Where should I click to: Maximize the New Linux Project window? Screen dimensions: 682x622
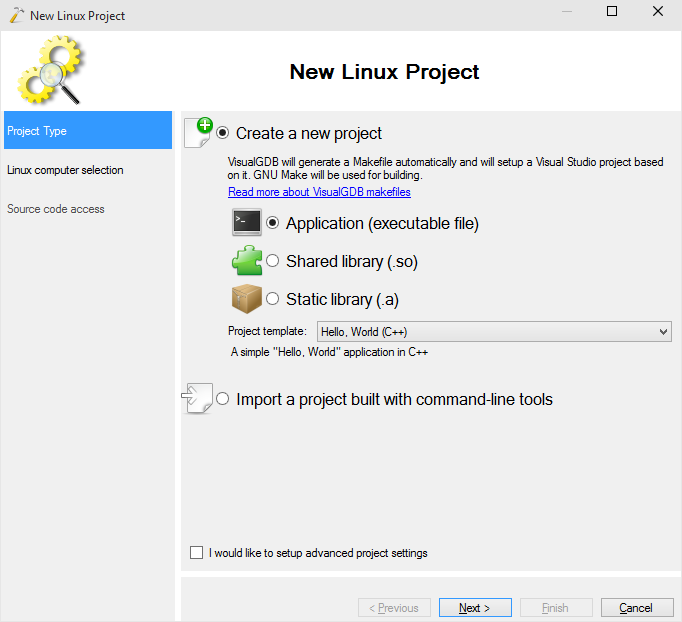click(612, 11)
